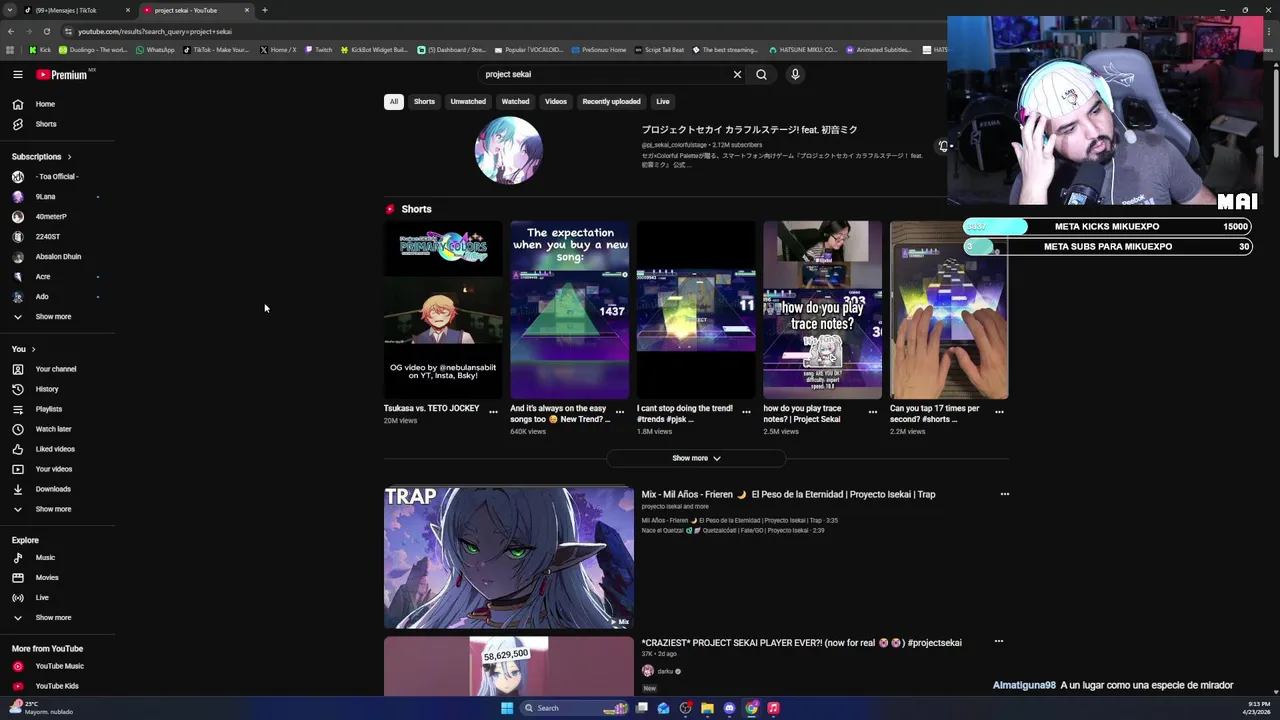
Task: Select the Live filter chip
Action: [x=663, y=101]
